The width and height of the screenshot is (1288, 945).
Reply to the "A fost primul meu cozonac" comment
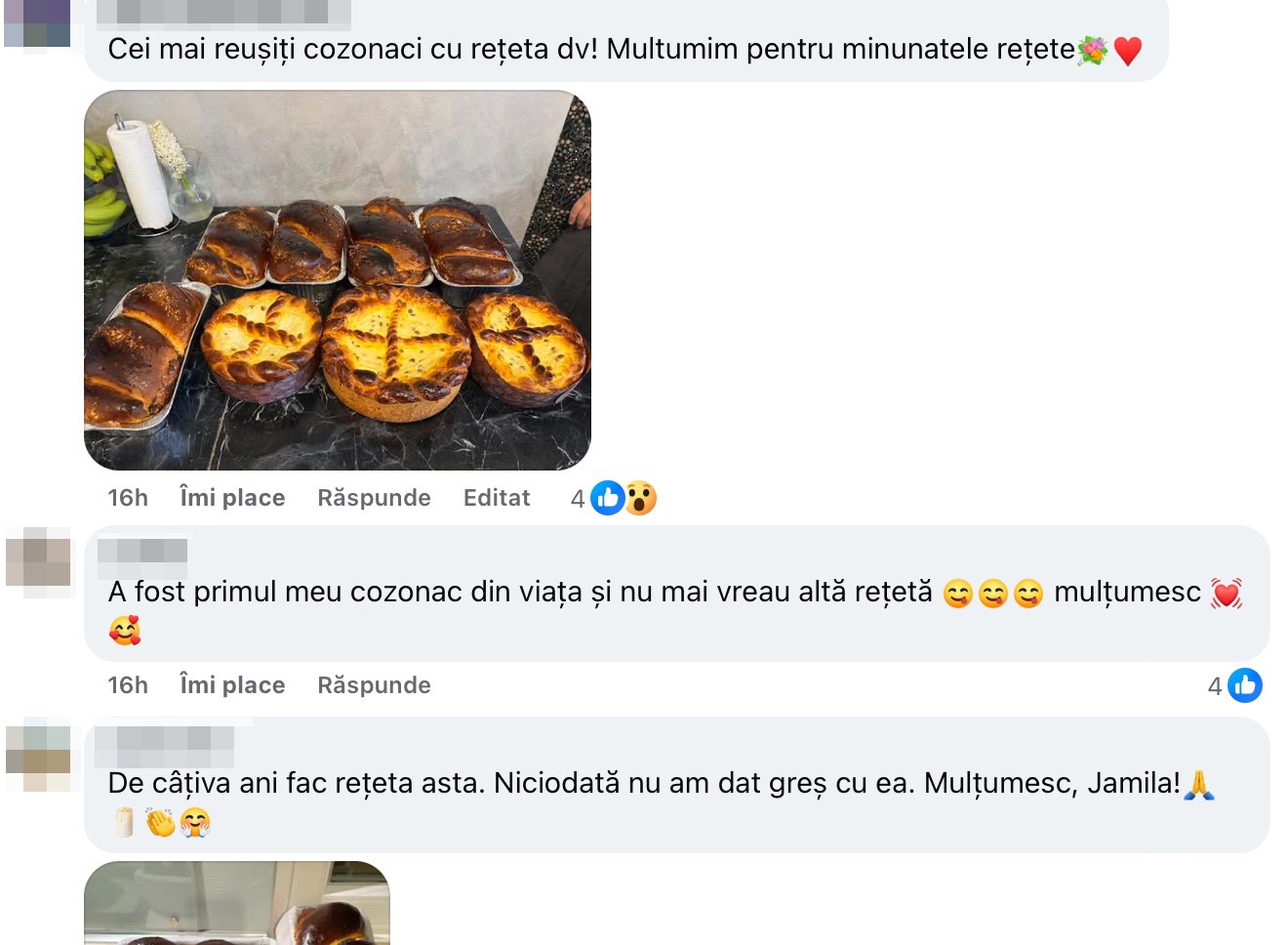(x=374, y=685)
